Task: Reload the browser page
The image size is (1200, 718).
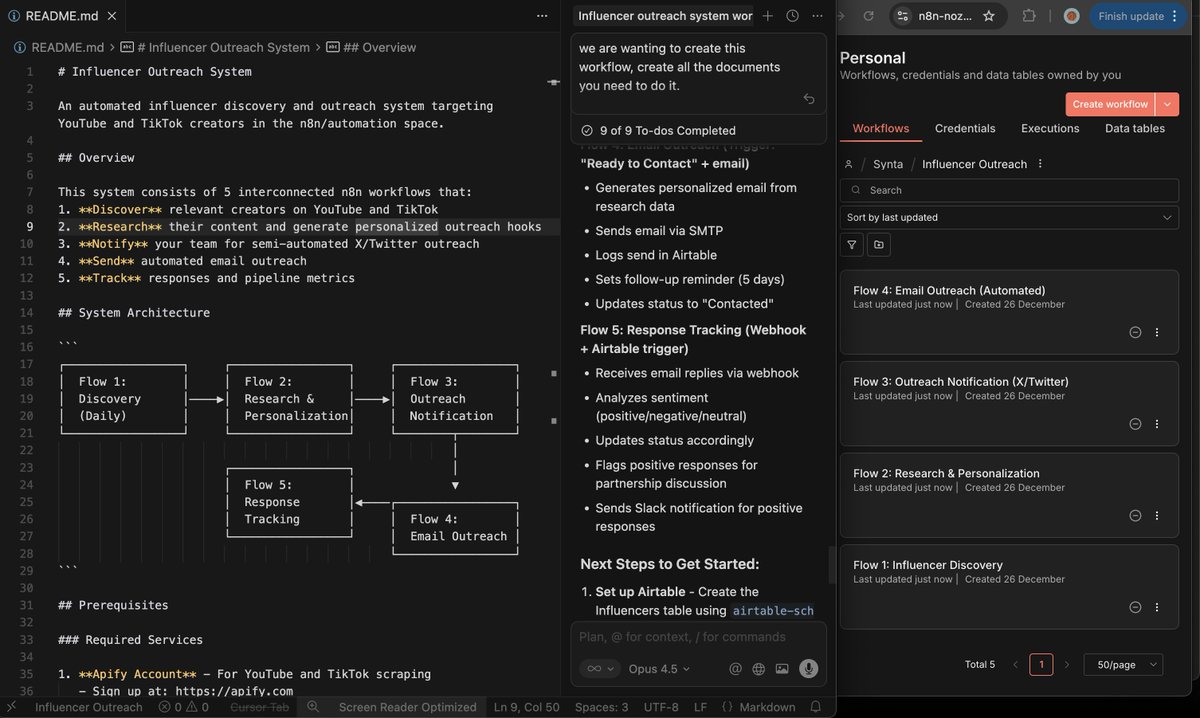Action: (868, 16)
